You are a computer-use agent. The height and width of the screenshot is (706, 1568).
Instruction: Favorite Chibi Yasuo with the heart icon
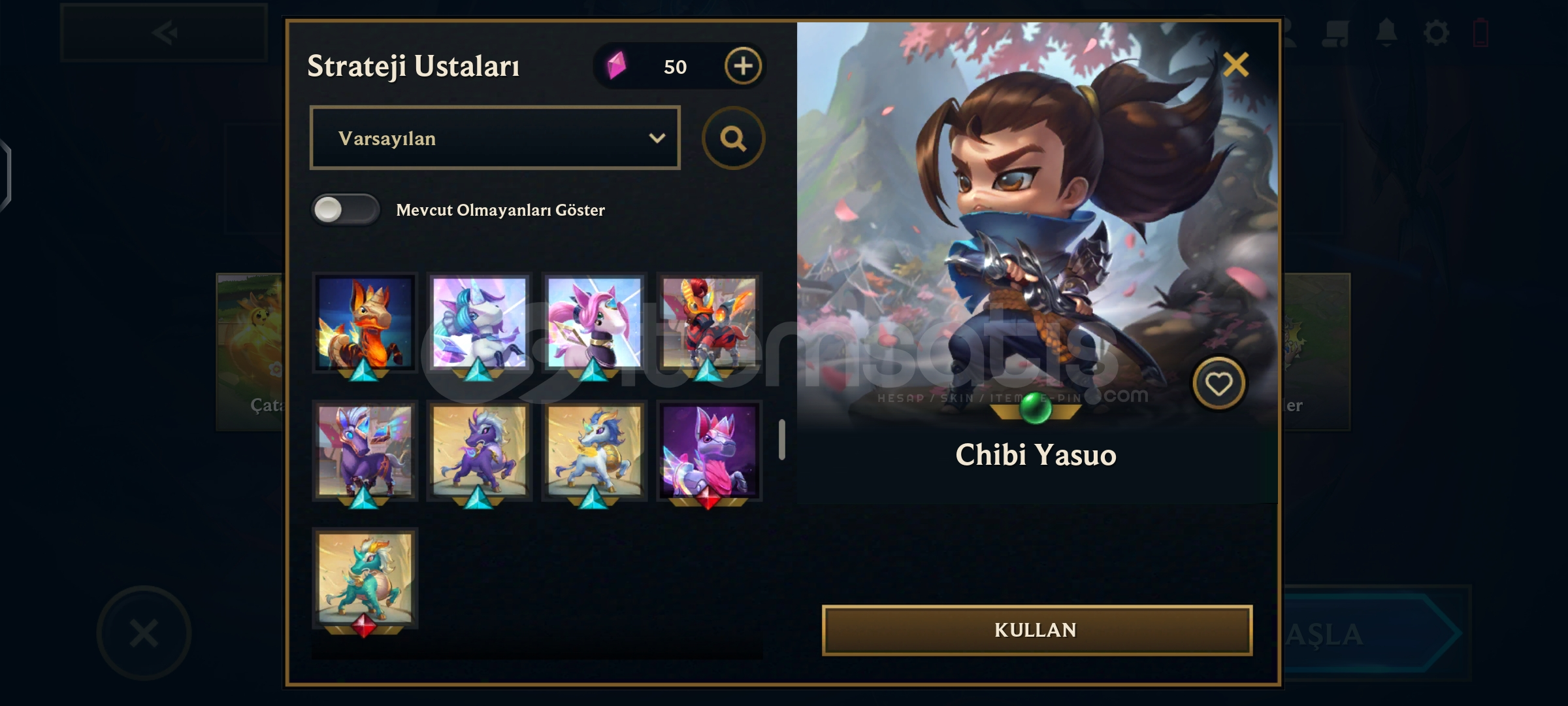pyautogui.click(x=1218, y=384)
